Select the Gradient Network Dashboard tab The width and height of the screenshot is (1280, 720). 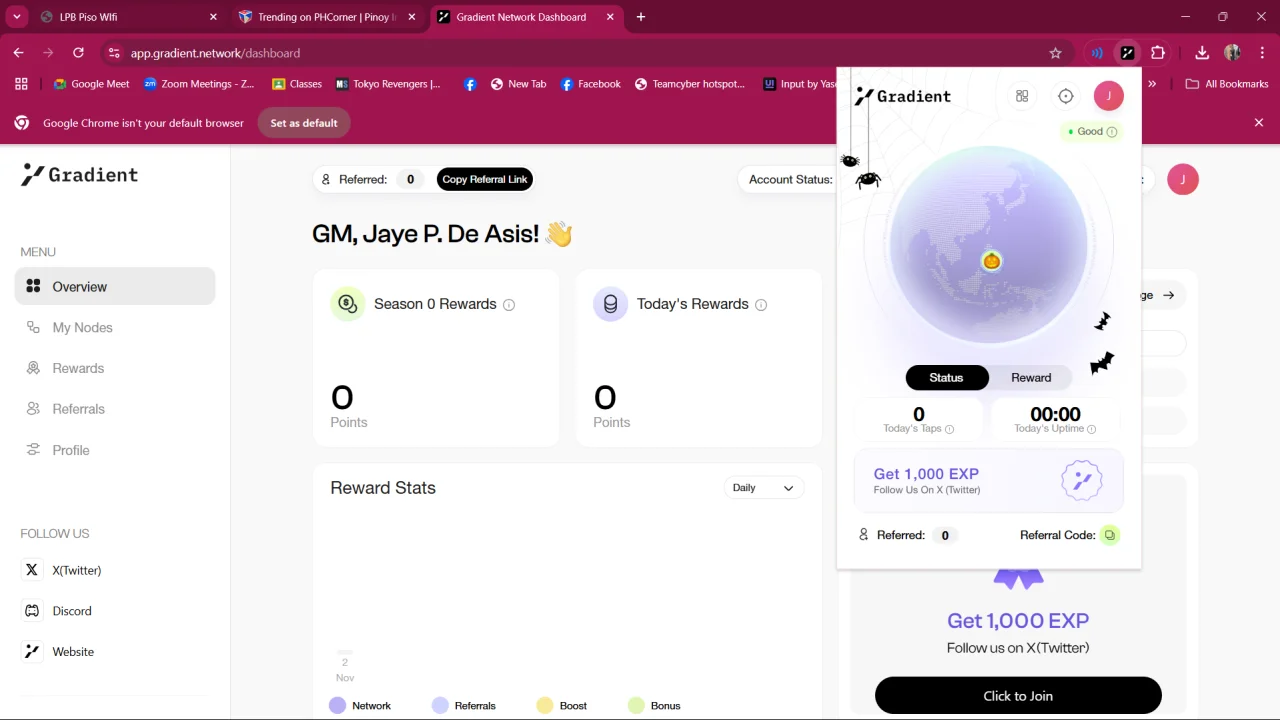click(527, 17)
